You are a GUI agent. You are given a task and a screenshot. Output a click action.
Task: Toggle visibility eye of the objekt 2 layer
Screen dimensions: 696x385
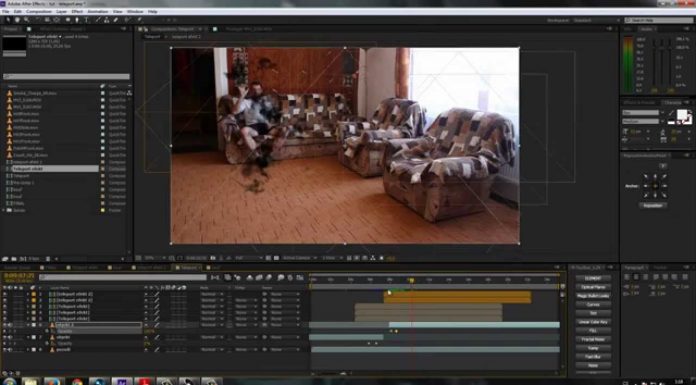pos(5,325)
